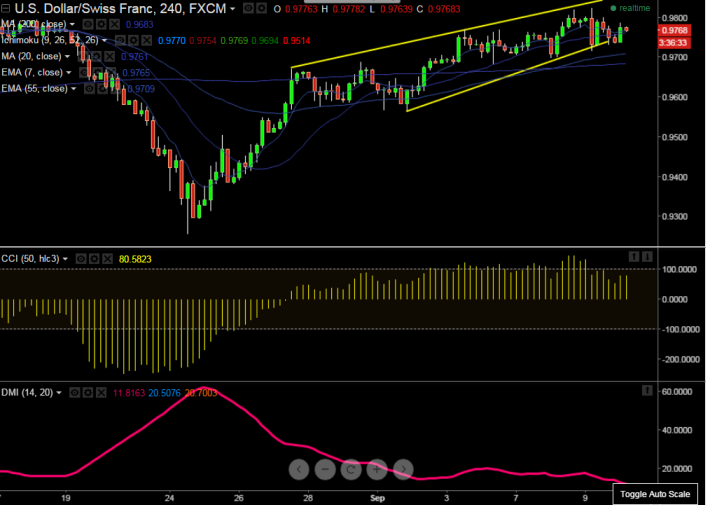Remove the MA (200, close) indicator
The width and height of the screenshot is (706, 505).
coord(114,24)
